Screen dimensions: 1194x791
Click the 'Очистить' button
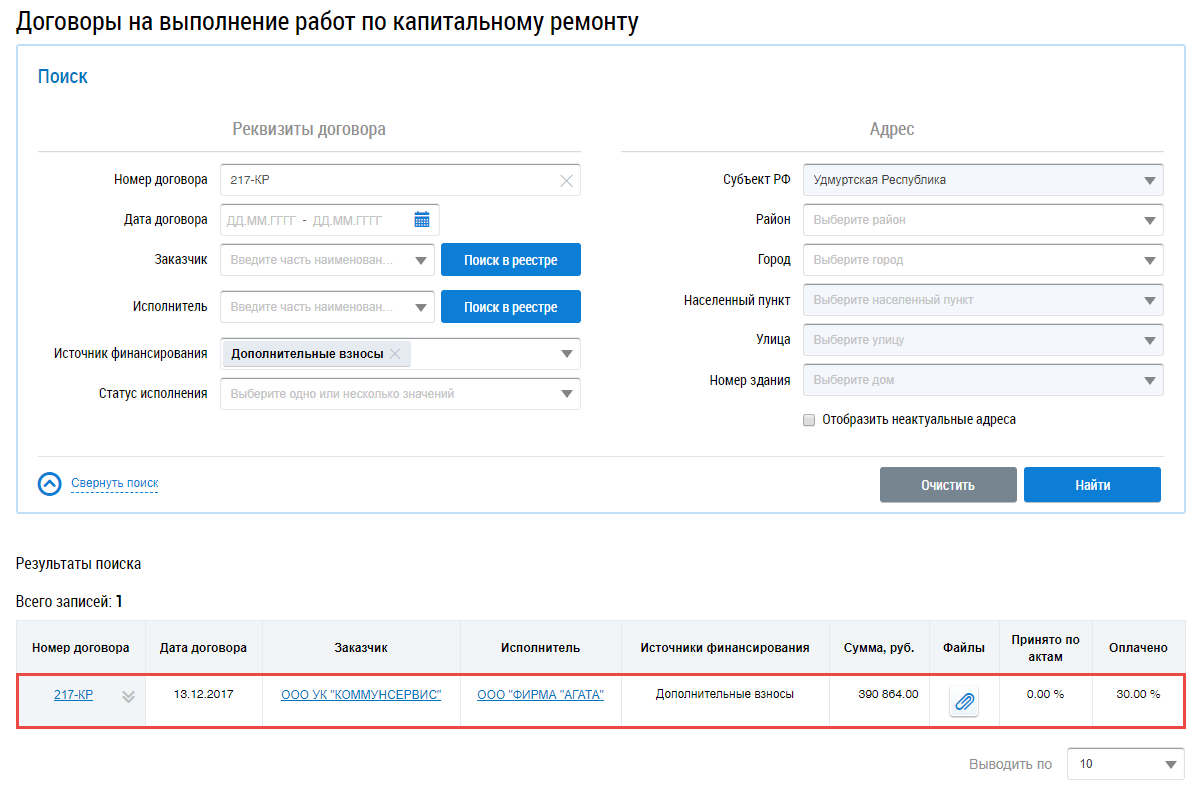948,485
